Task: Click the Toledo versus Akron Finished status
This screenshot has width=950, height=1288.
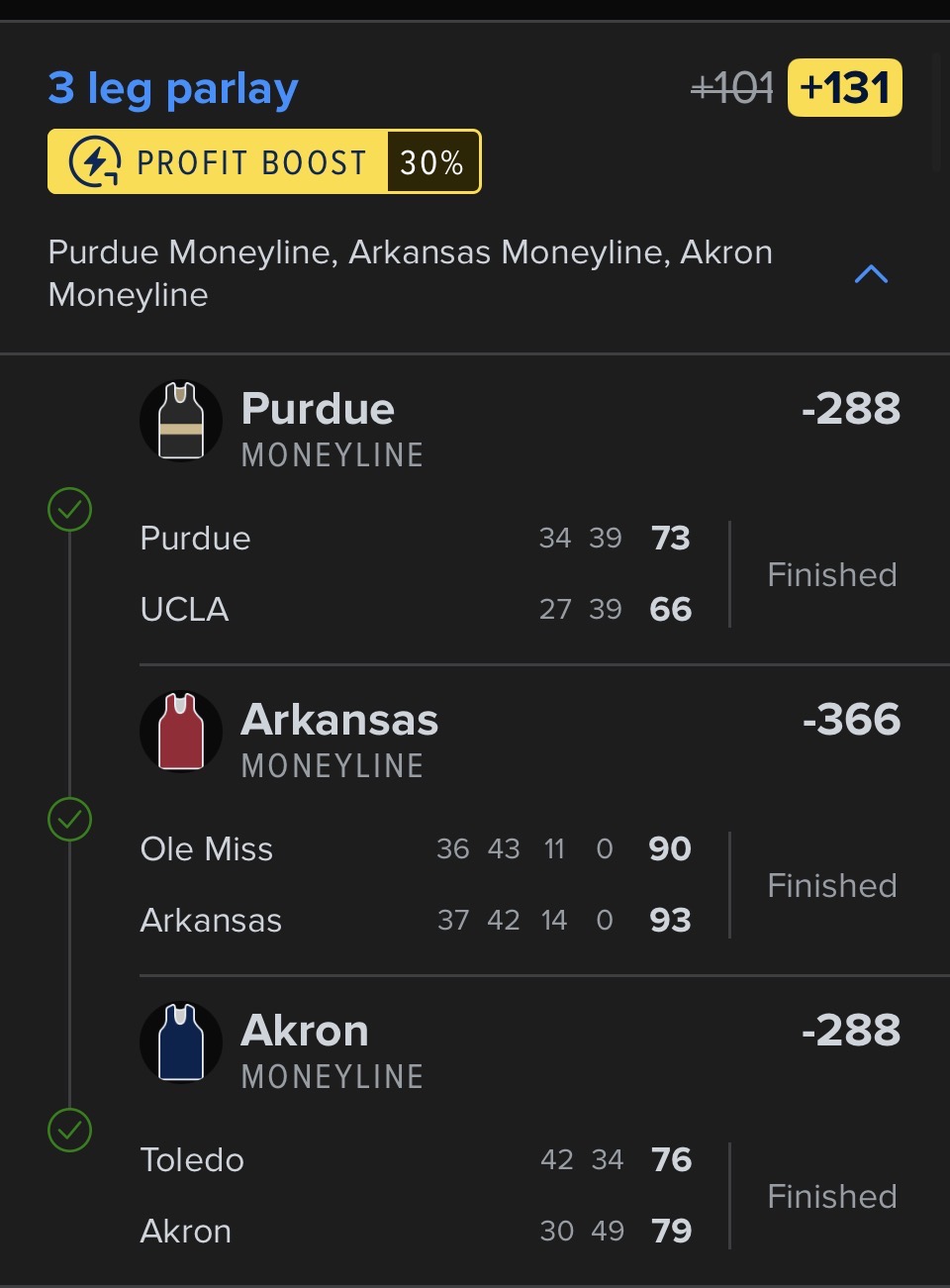Action: coord(832,1197)
